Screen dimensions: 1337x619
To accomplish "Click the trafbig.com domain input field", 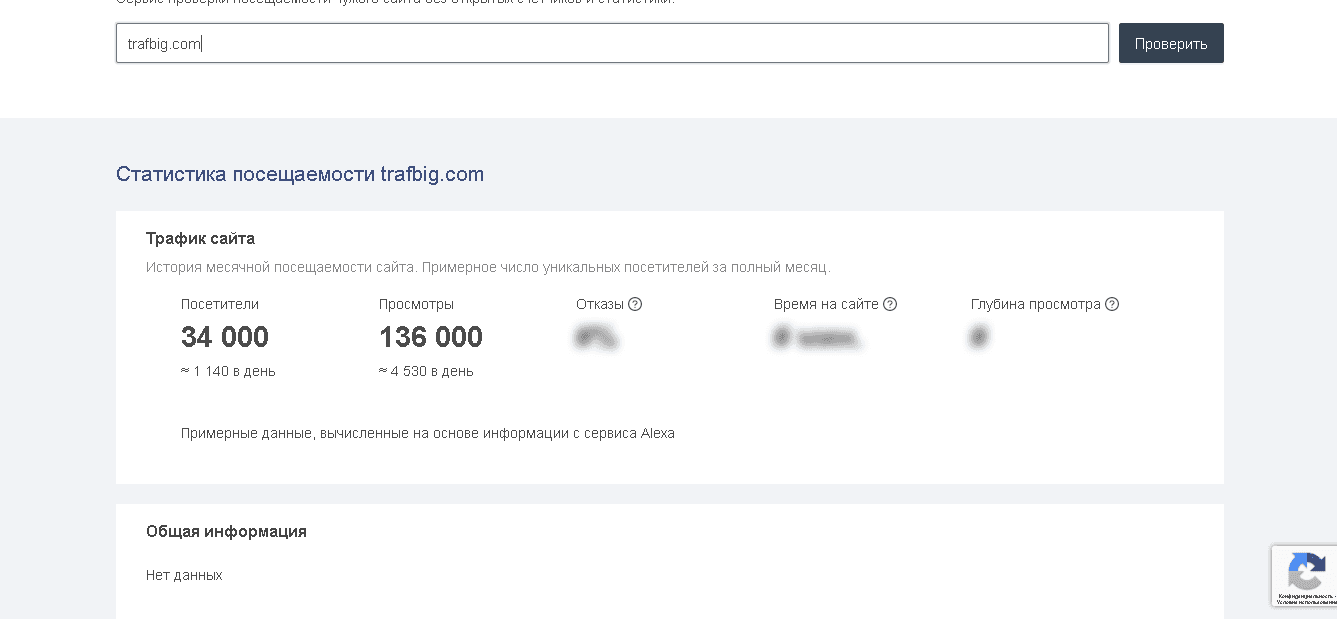I will [612, 44].
